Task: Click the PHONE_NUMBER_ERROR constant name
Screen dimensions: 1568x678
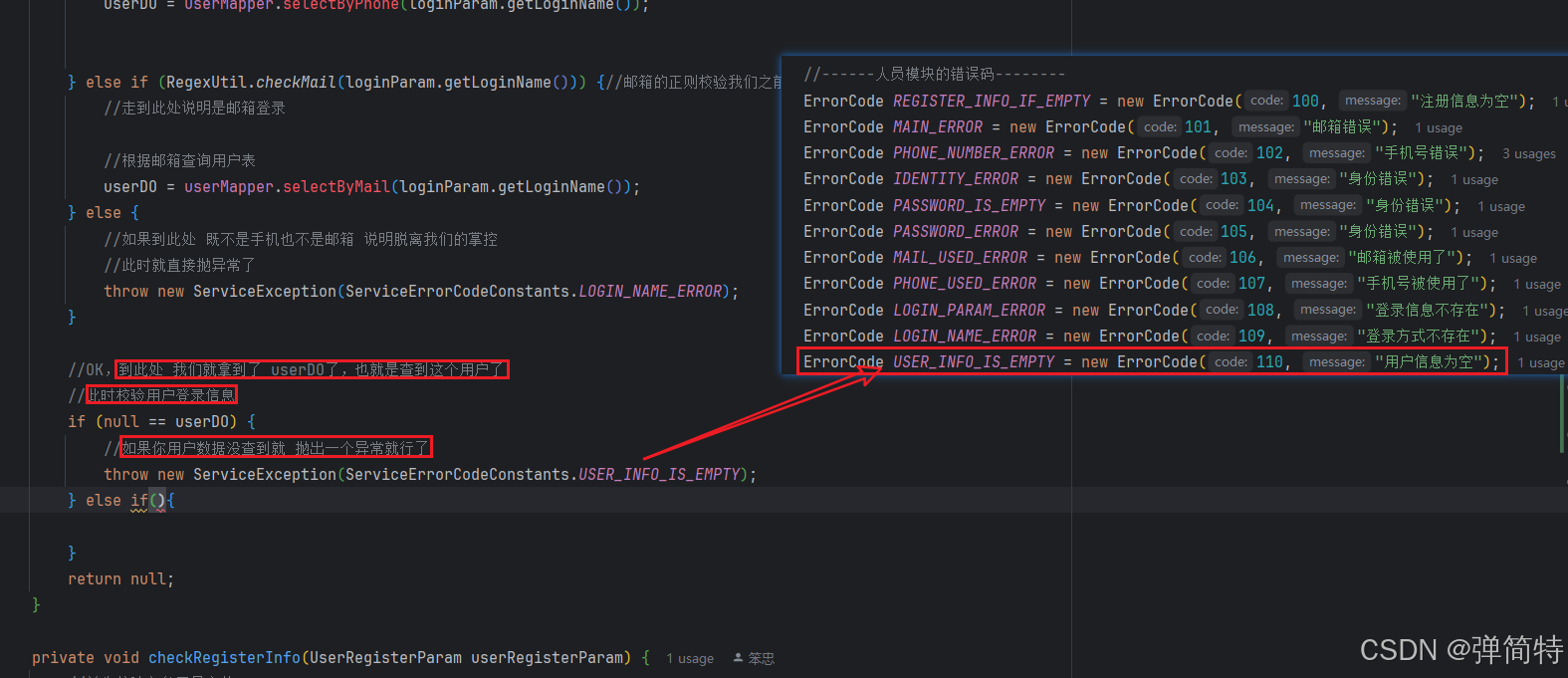Action: [x=974, y=152]
